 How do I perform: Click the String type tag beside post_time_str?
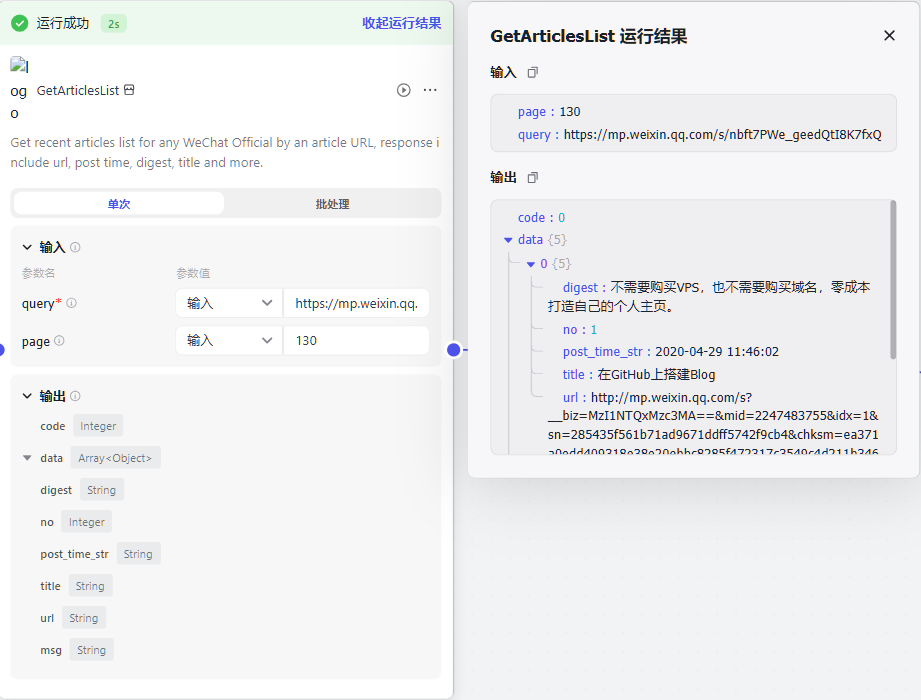138,554
